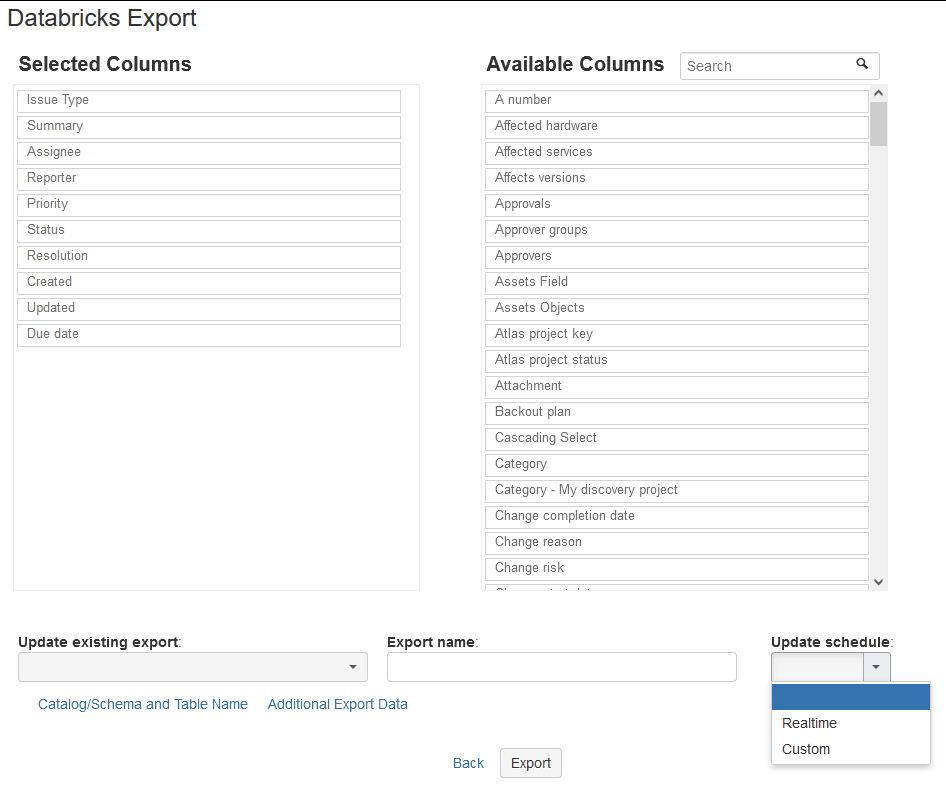Pick Affected hardware from Available Columns
This screenshot has height=795, width=946.
tap(677, 127)
